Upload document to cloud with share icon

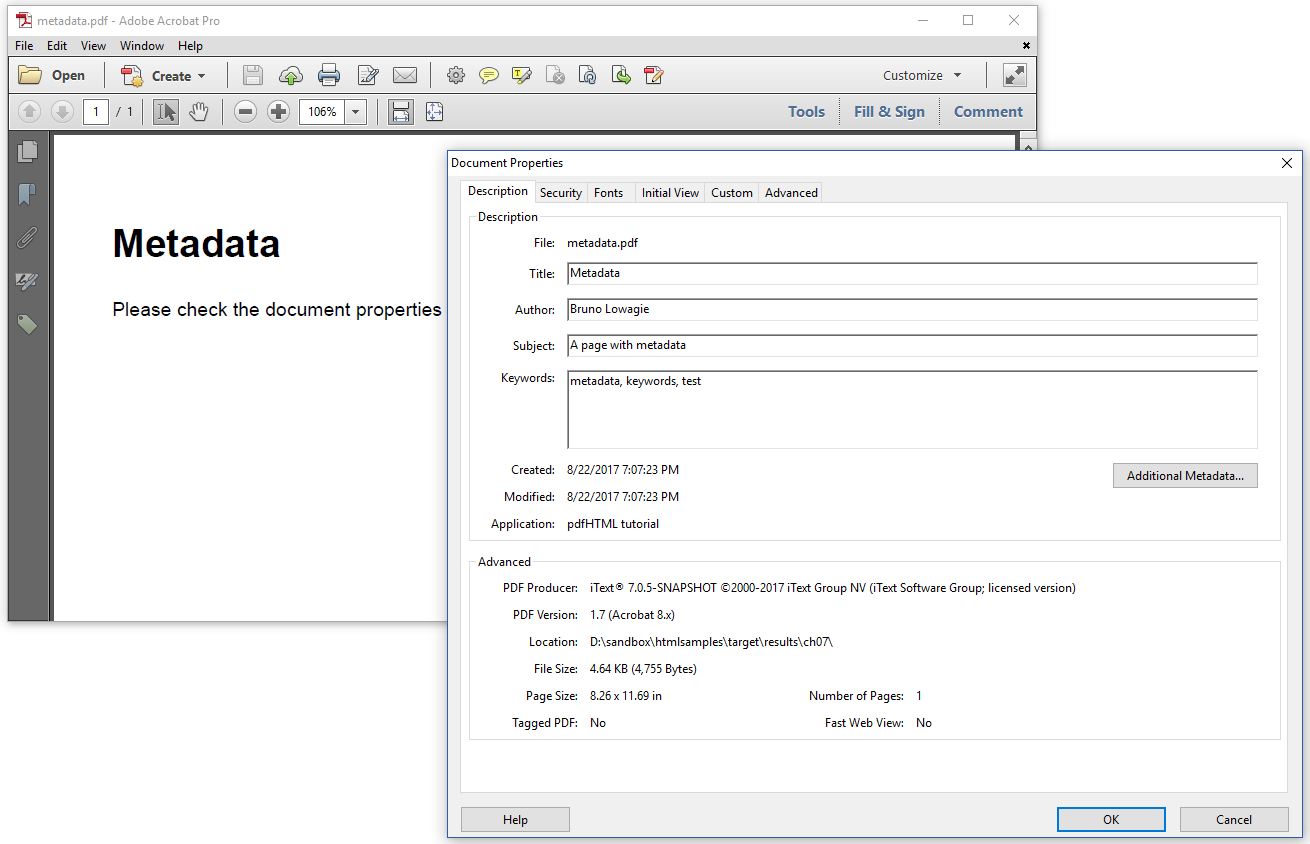pyautogui.click(x=290, y=75)
